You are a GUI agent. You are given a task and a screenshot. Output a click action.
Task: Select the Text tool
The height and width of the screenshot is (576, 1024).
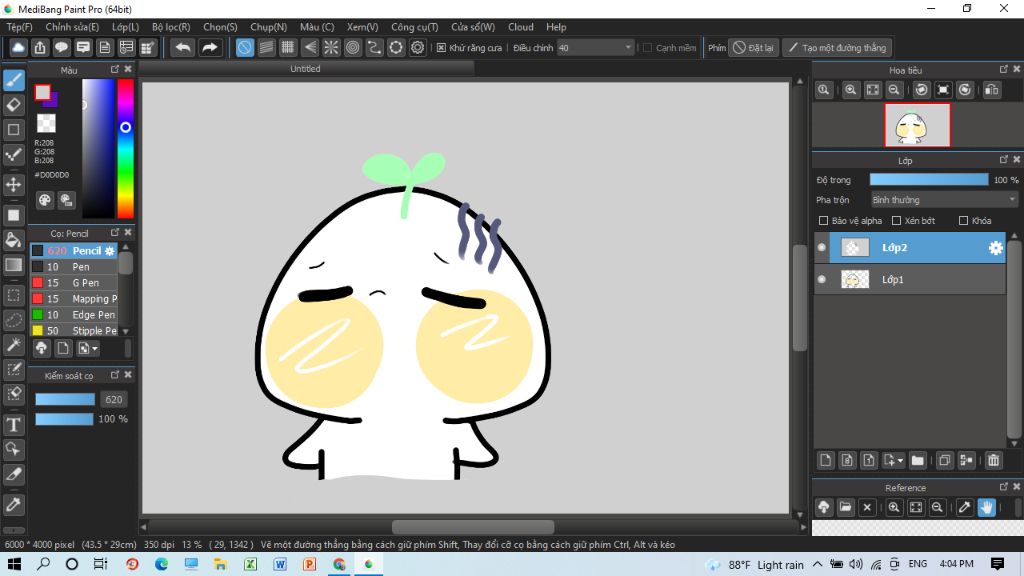pos(14,424)
